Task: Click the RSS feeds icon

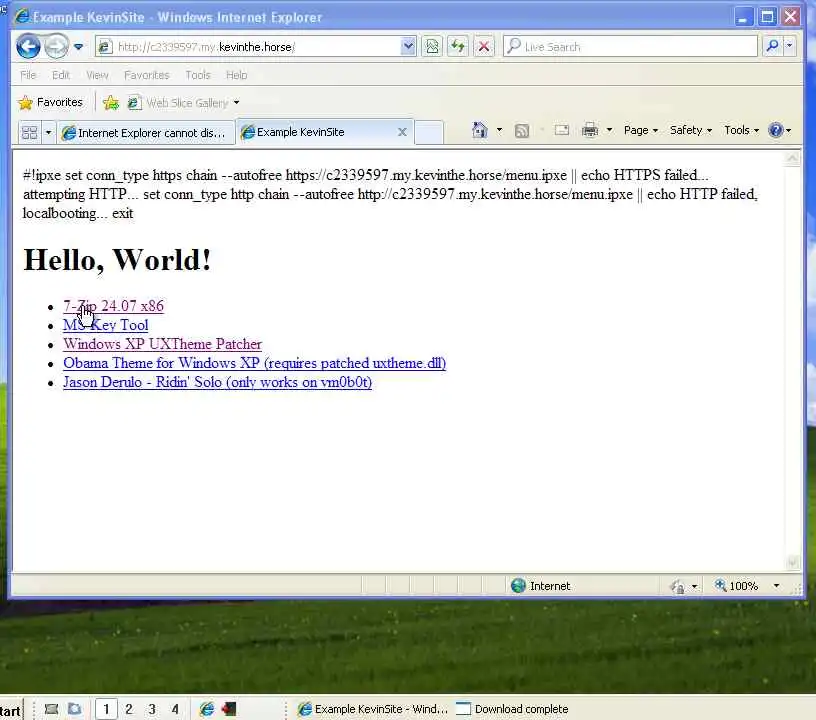Action: (521, 131)
